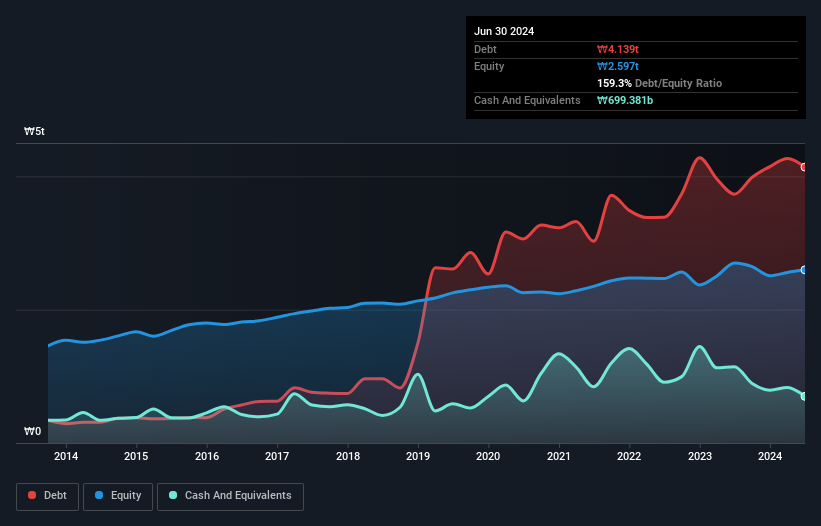The height and width of the screenshot is (526, 821).
Task: Click the red Debt legend dot
Action: click(x=32, y=495)
